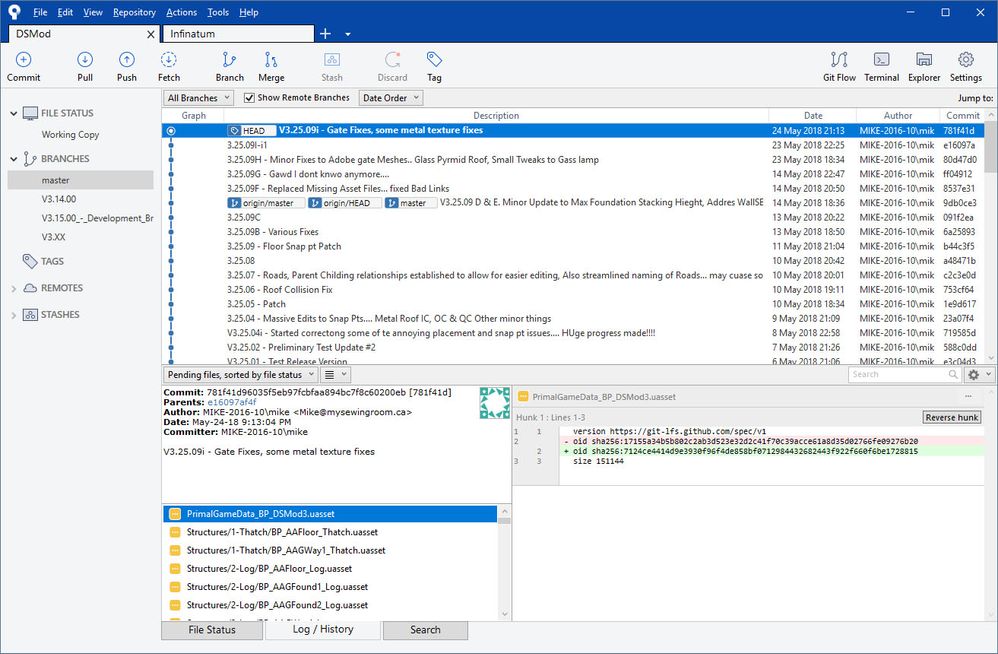Close the DSMod repository tab
Image resolution: width=998 pixels, height=654 pixels.
[x=151, y=34]
